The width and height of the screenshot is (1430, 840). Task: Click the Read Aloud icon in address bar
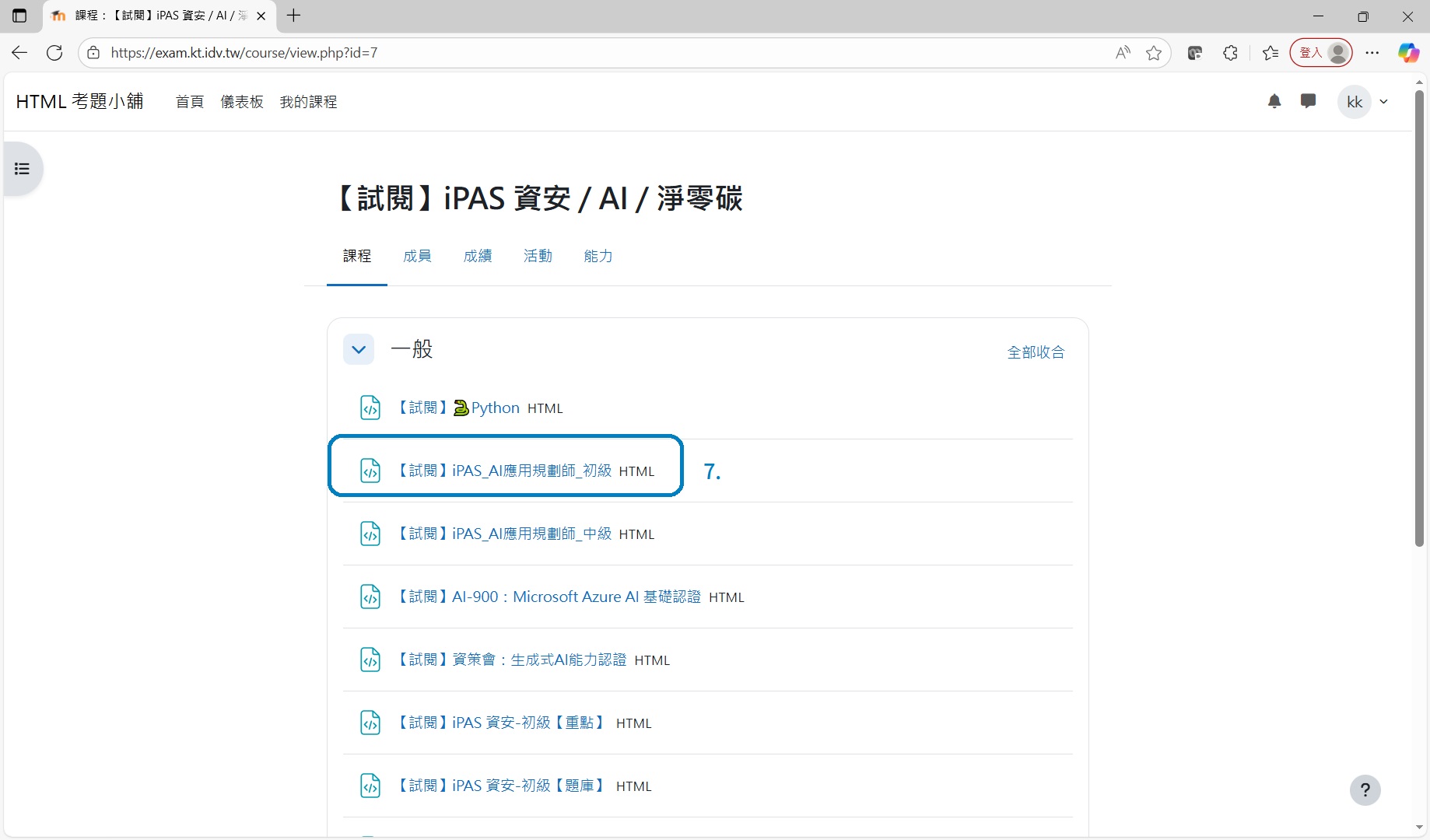1122,53
